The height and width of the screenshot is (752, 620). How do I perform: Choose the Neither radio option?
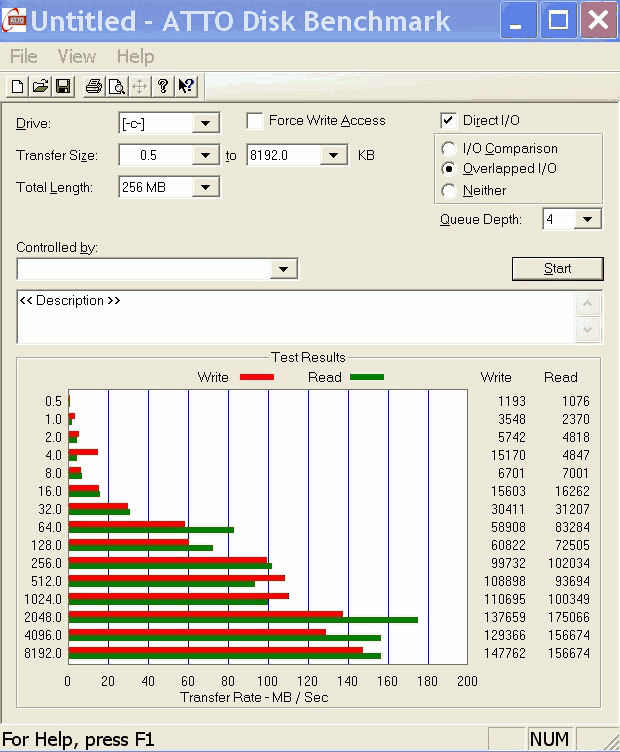pyautogui.click(x=449, y=190)
